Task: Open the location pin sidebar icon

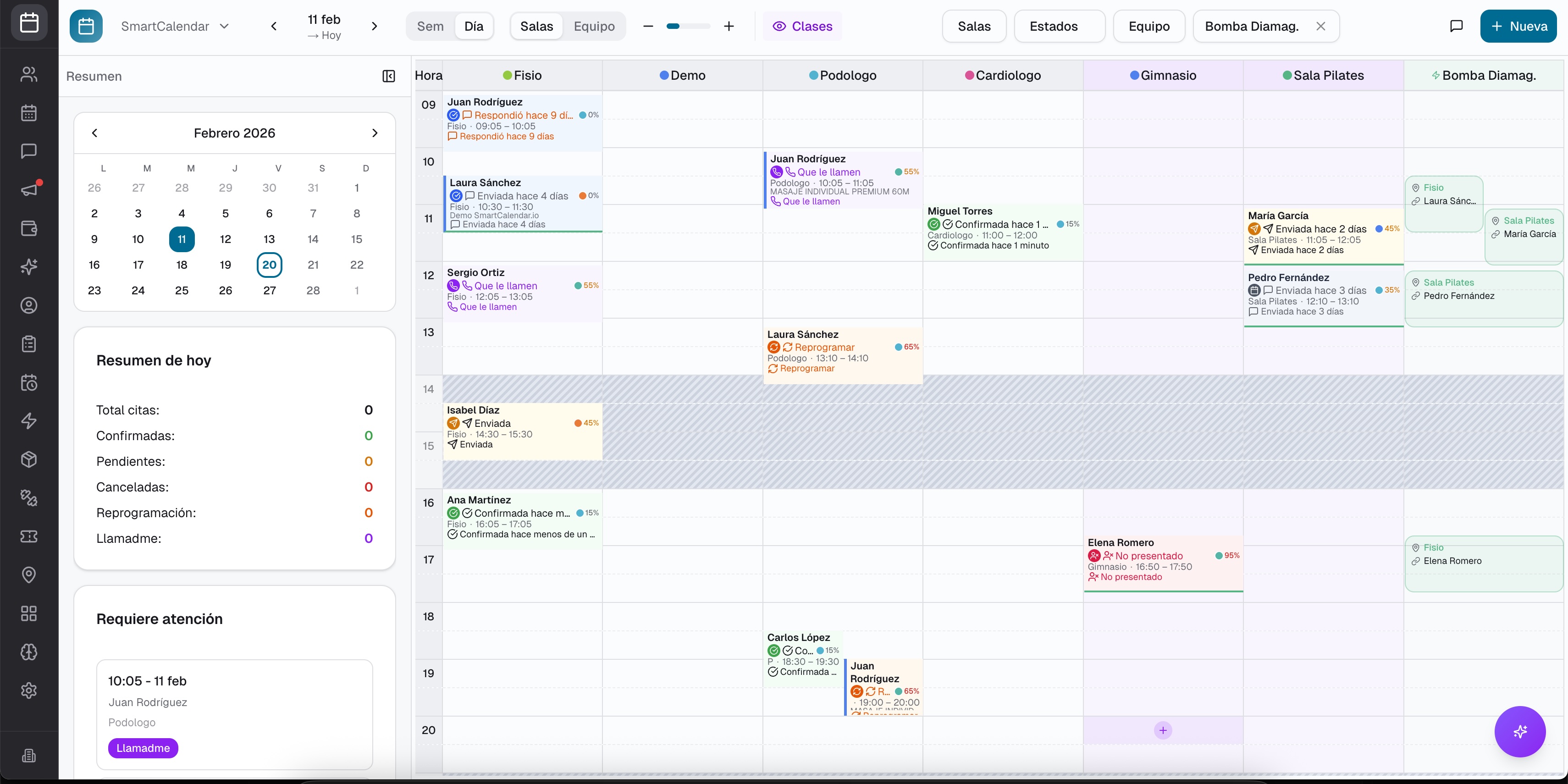Action: click(28, 574)
